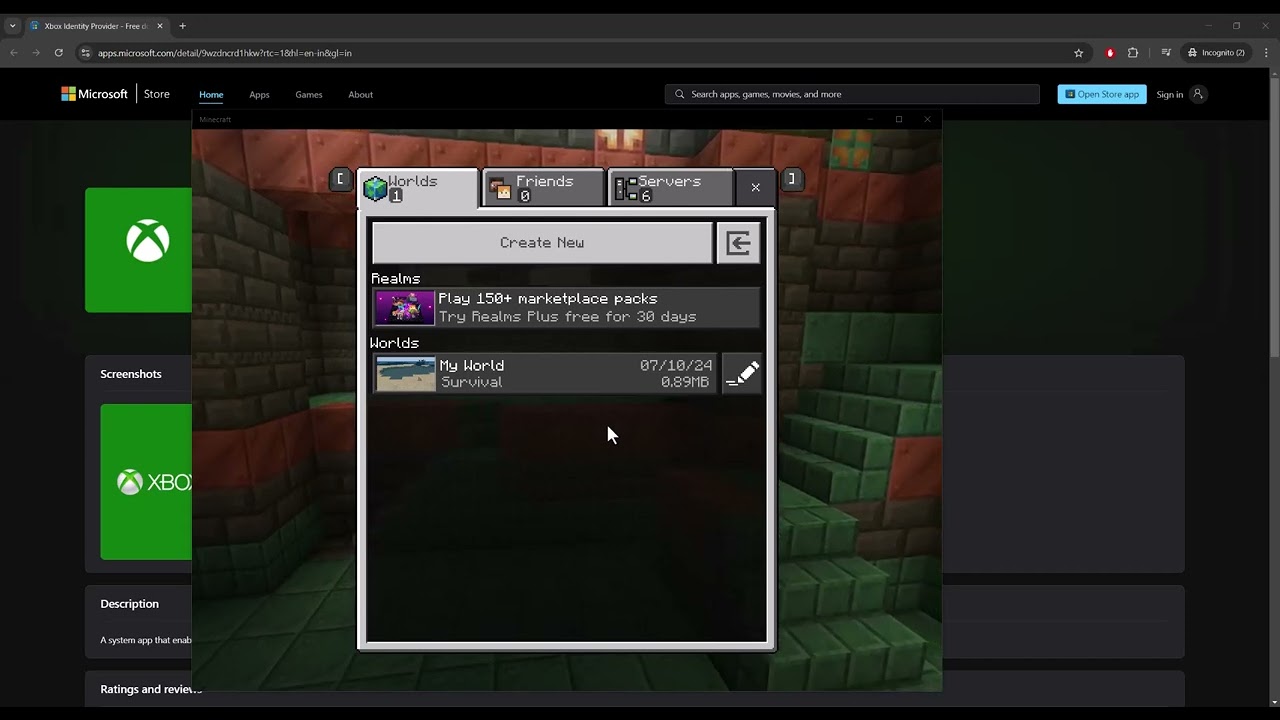This screenshot has height=720, width=1280.
Task: Click the Incognito profile indicator
Action: tap(1216, 53)
